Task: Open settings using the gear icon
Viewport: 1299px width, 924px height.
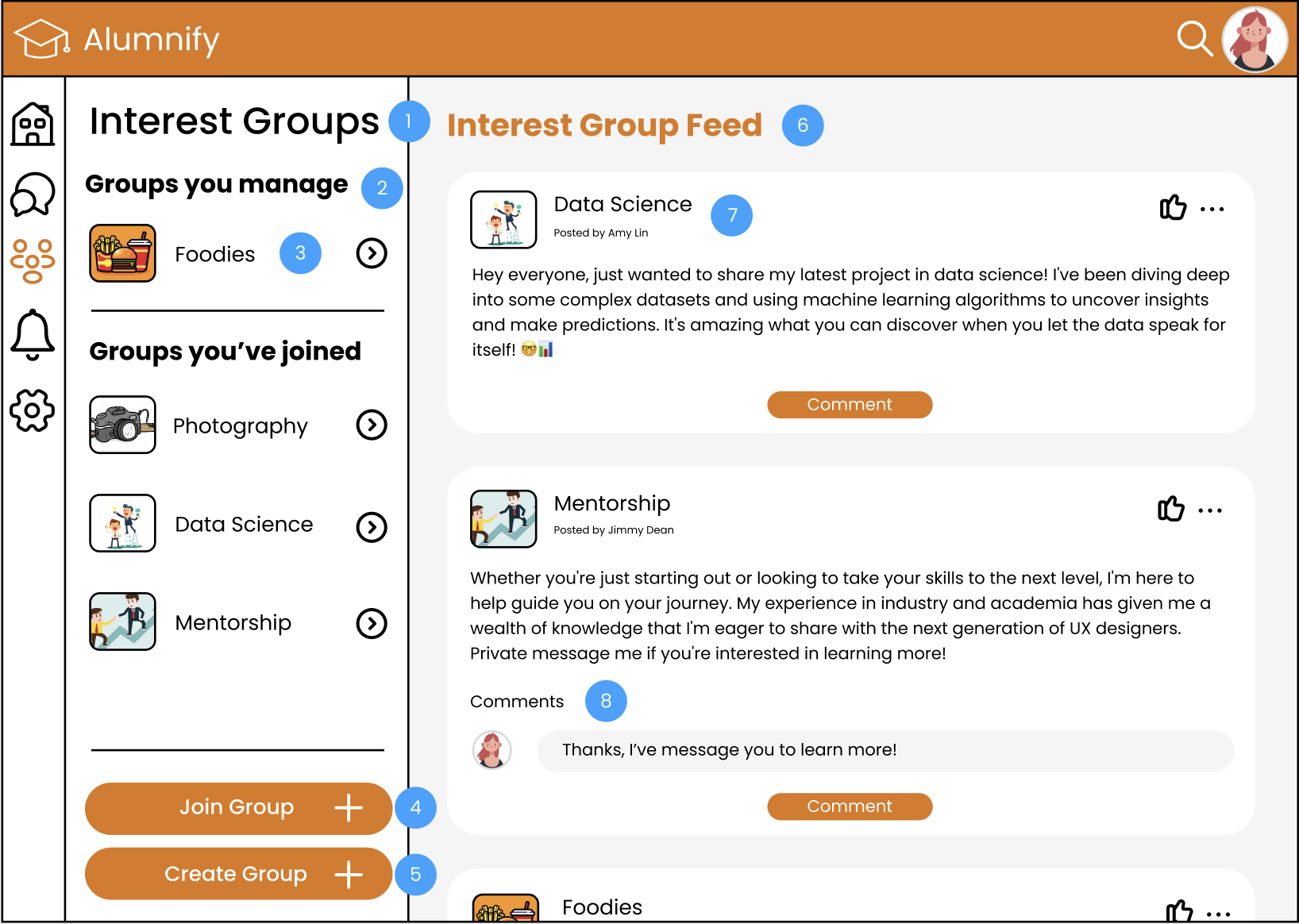Action: click(x=33, y=410)
